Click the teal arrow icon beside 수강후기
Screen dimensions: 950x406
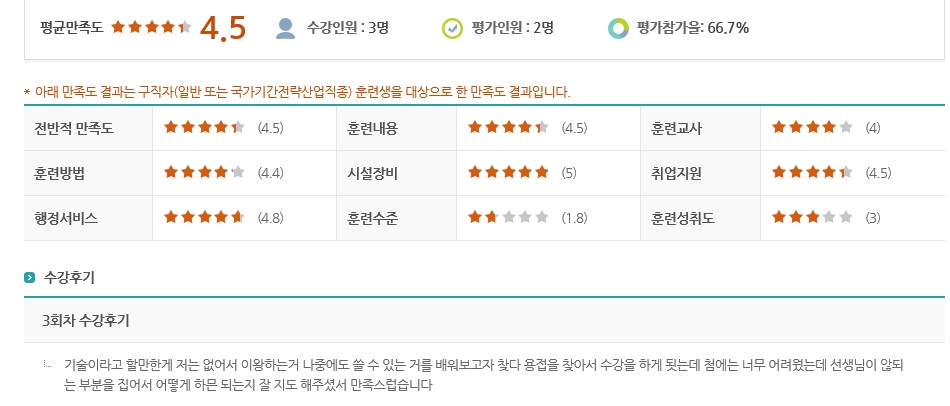(x=29, y=278)
